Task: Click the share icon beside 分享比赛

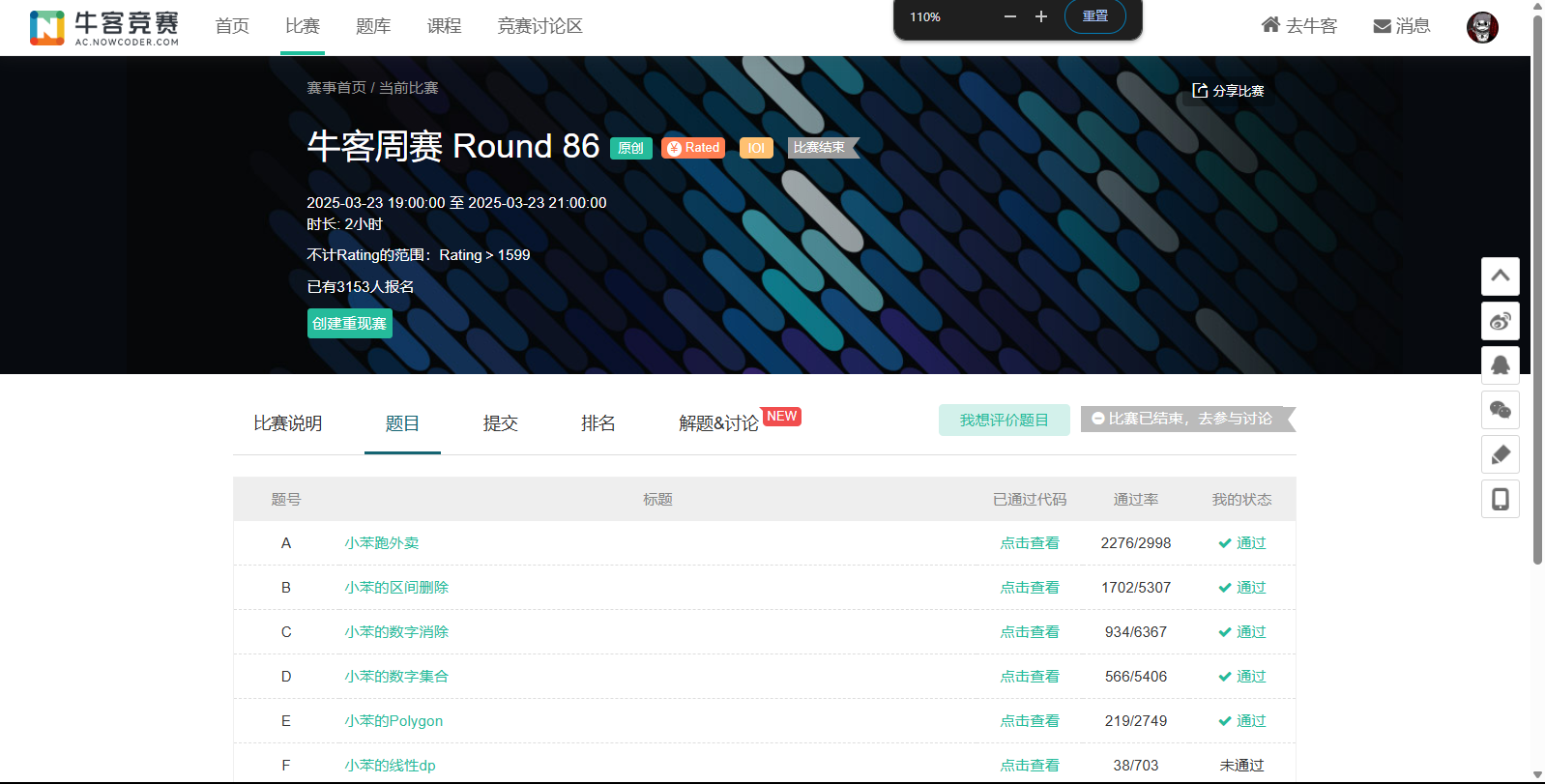Action: click(x=1200, y=90)
